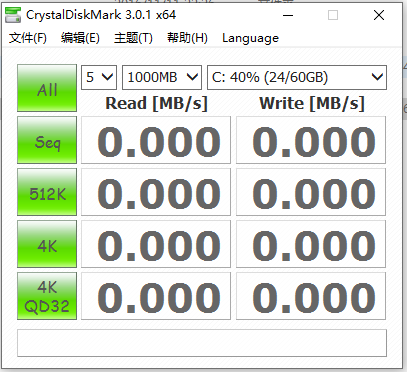Open the test count dropdown showing 5

[99, 77]
